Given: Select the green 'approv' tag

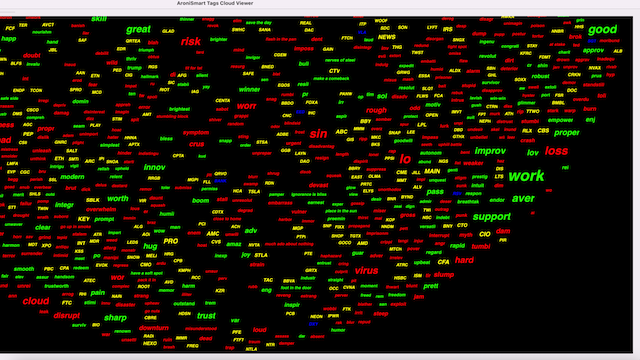Looking at the screenshot, I should [593, 51].
